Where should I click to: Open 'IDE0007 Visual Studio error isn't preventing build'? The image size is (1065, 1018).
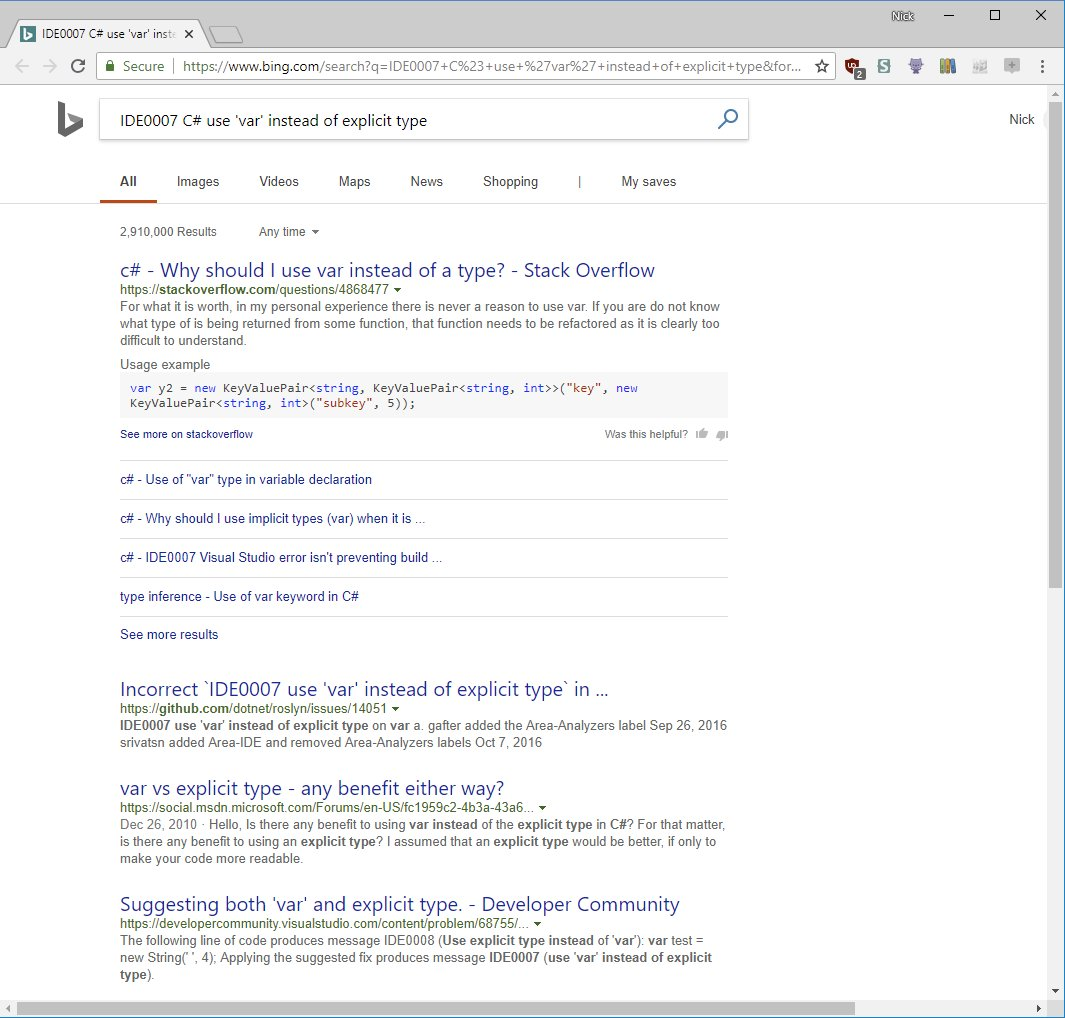(281, 558)
